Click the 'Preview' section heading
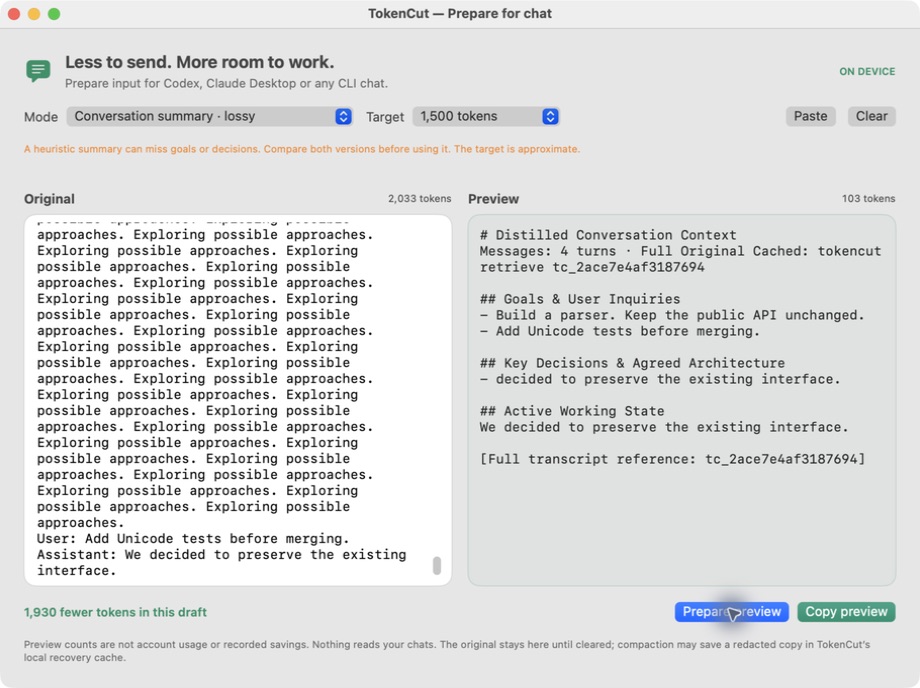 [493, 199]
